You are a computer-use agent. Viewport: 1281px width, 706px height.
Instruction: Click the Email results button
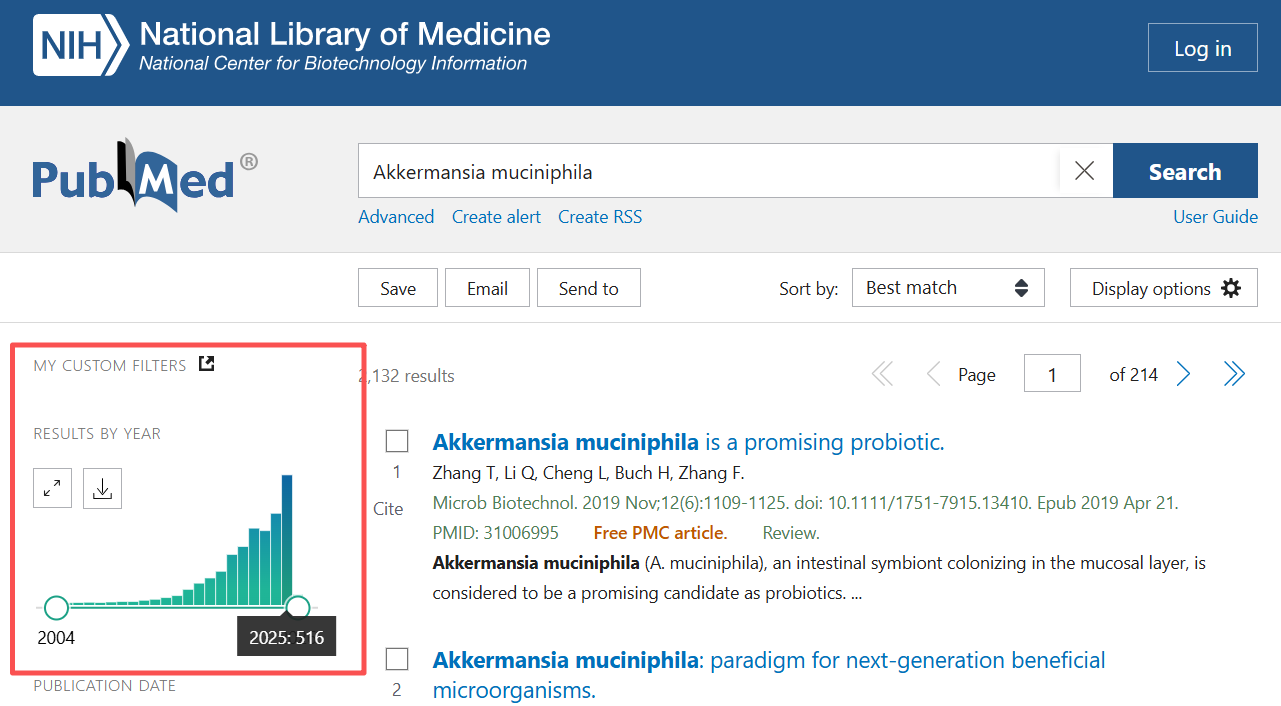pos(487,288)
